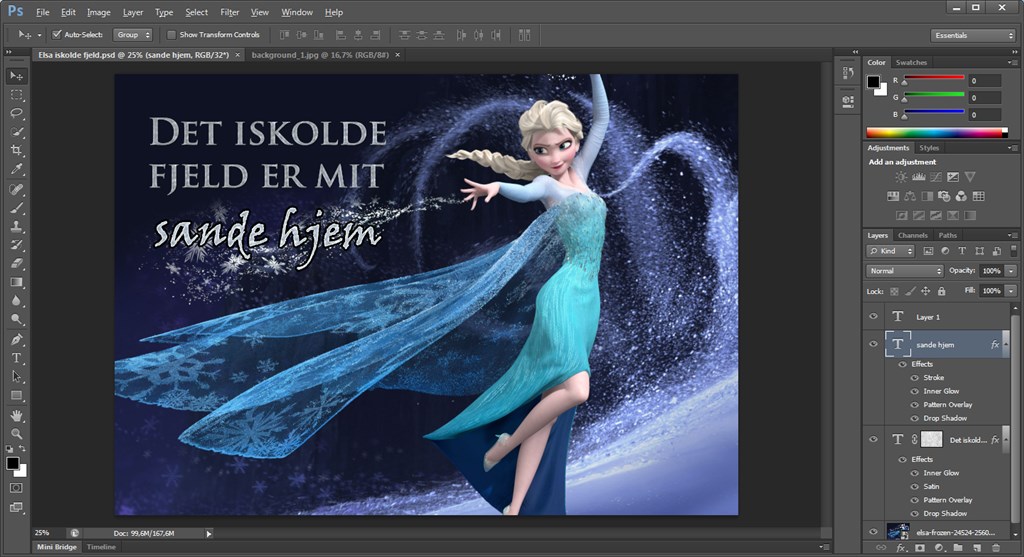Choose the Brush tool
This screenshot has width=1024, height=557.
[16, 208]
